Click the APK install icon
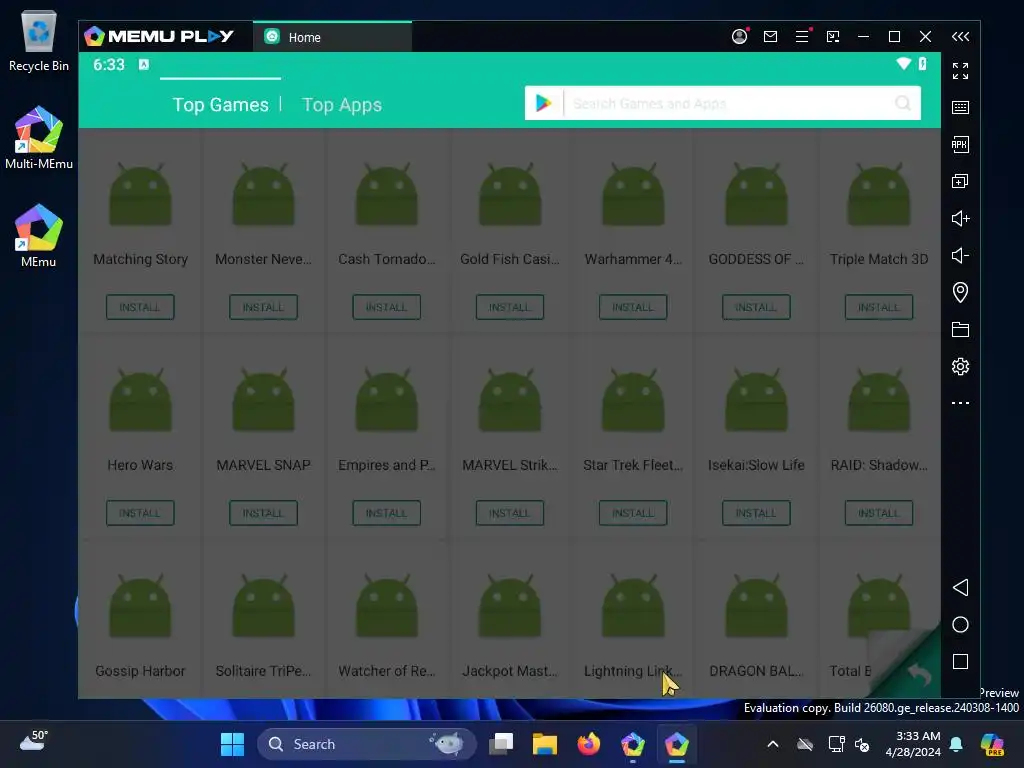 960,144
